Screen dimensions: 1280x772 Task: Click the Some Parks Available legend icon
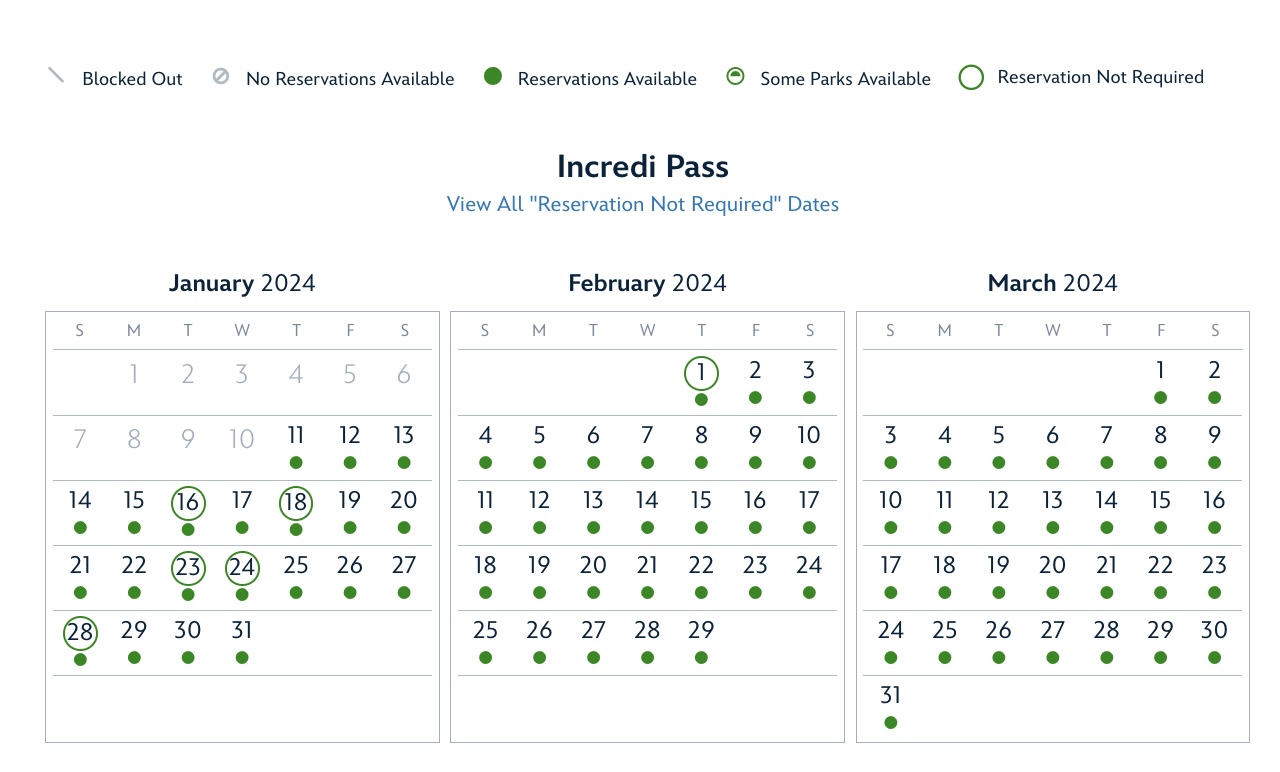pos(735,76)
